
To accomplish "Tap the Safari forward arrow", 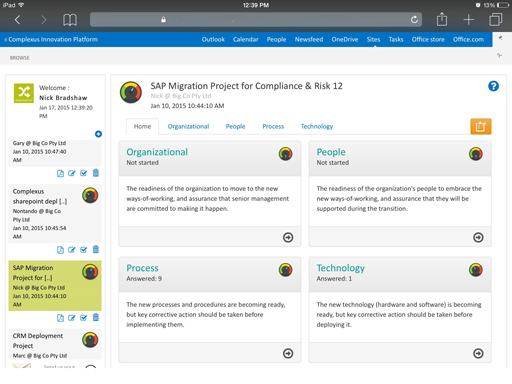I will [44, 20].
